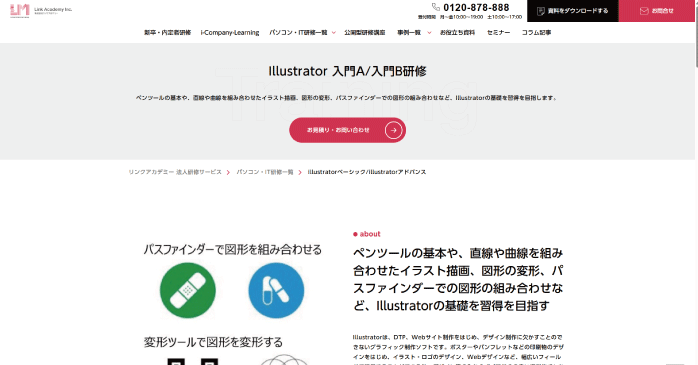The width and height of the screenshot is (698, 365).
Task: Click the reception hours text under phone number
Action: pos(470,17)
